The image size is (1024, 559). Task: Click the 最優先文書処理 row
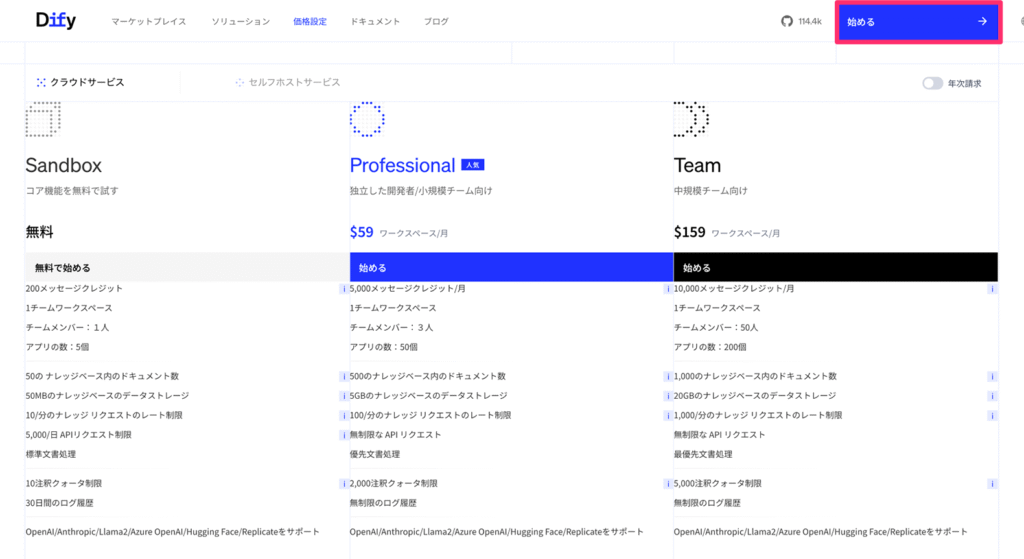point(703,455)
